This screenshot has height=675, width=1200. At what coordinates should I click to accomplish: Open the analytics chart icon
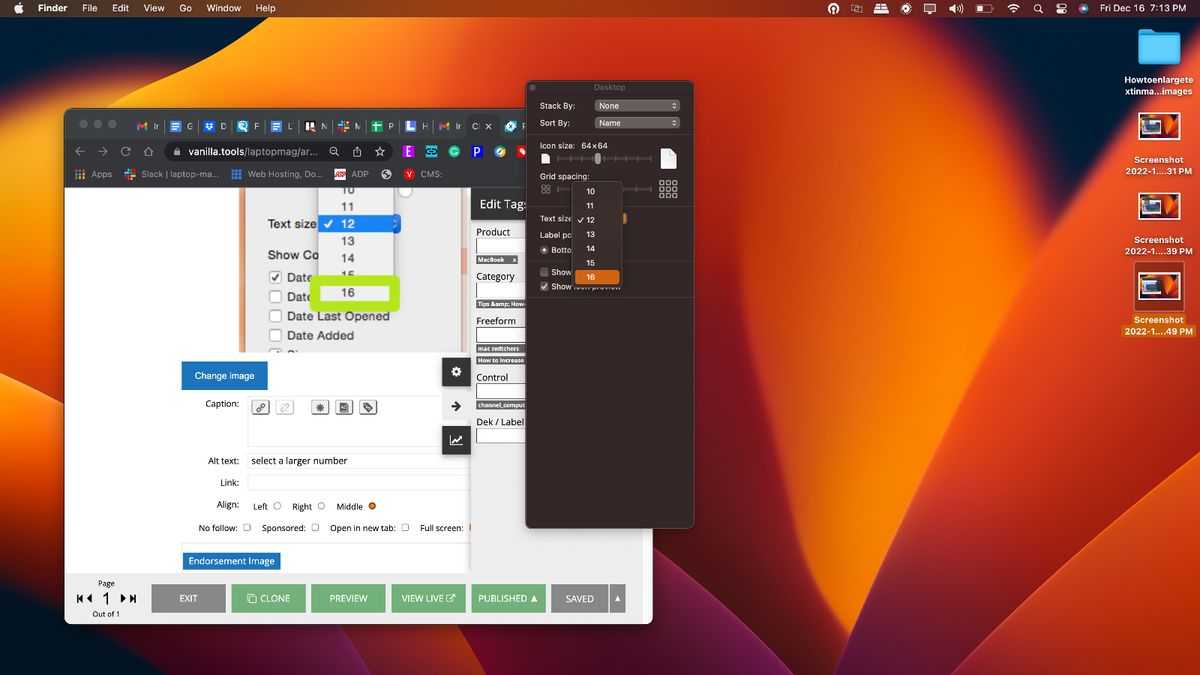pos(456,440)
